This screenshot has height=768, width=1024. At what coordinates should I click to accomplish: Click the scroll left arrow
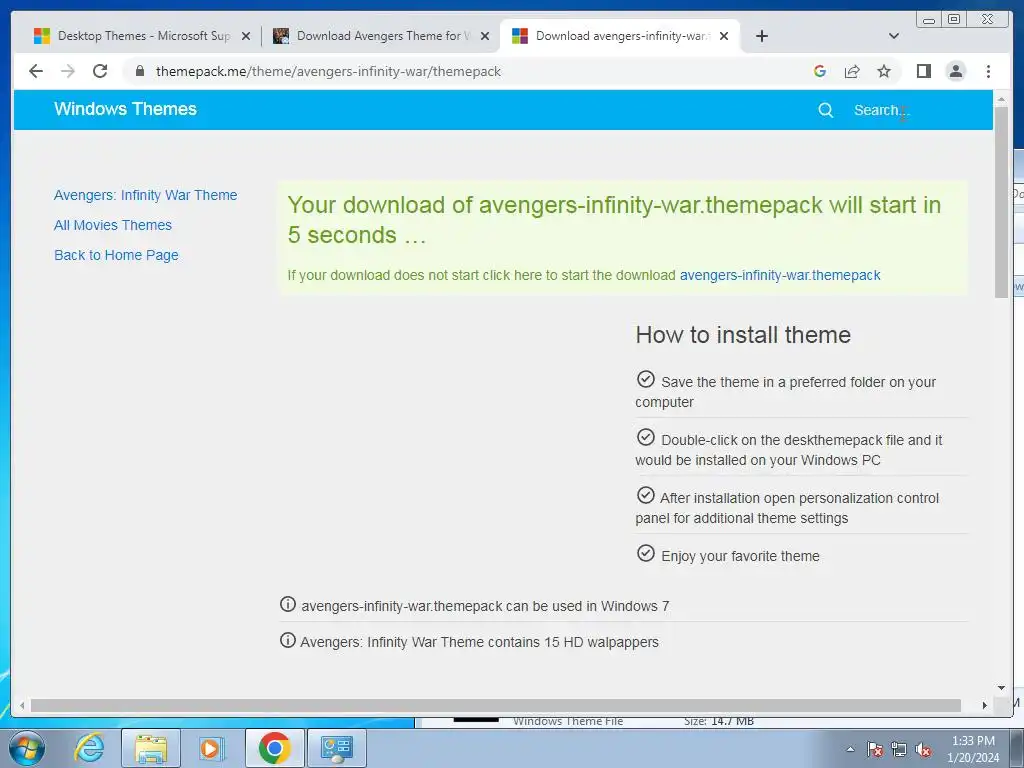pyautogui.click(x=22, y=705)
